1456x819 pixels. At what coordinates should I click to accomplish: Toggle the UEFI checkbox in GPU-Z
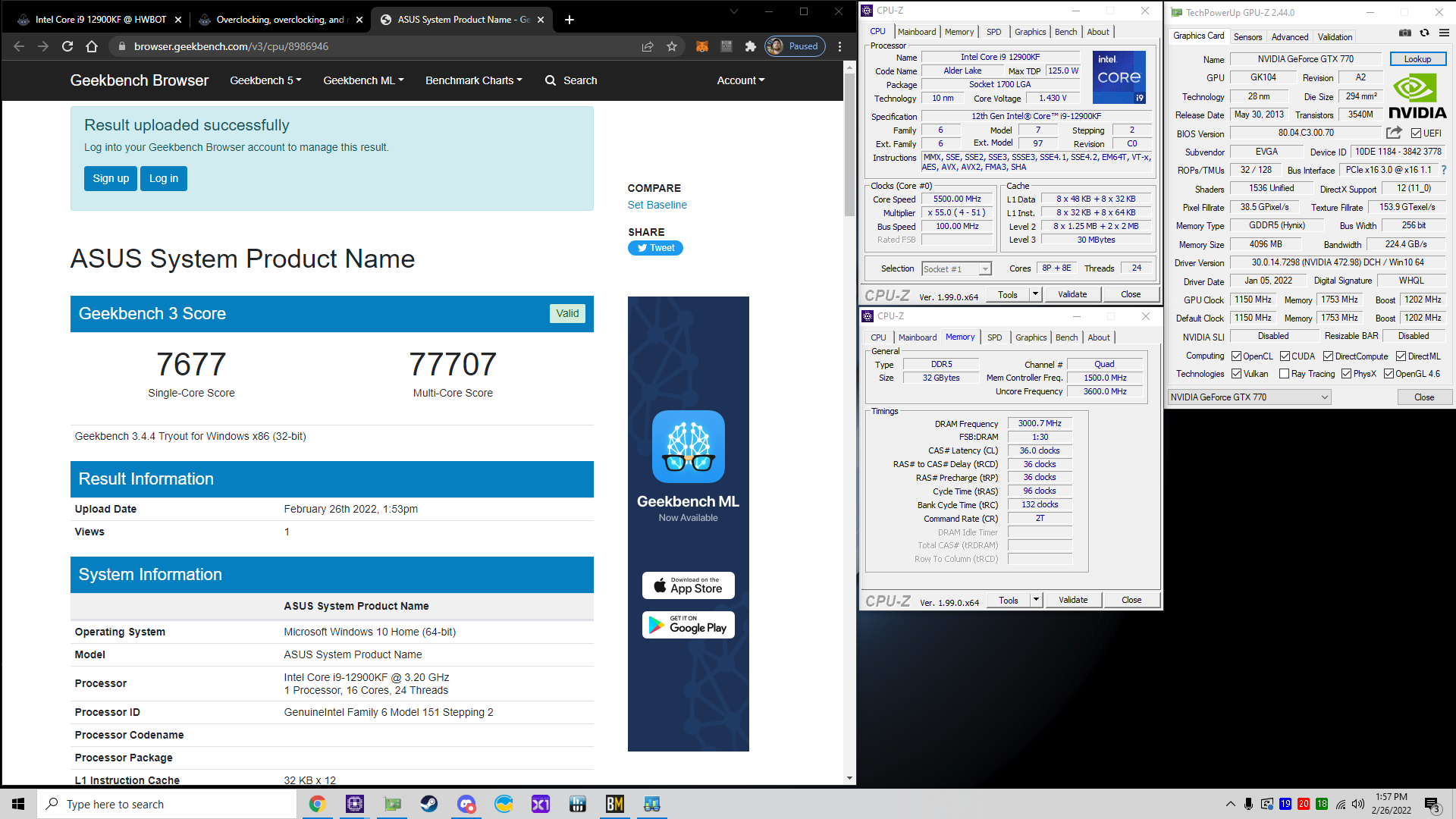[1416, 133]
